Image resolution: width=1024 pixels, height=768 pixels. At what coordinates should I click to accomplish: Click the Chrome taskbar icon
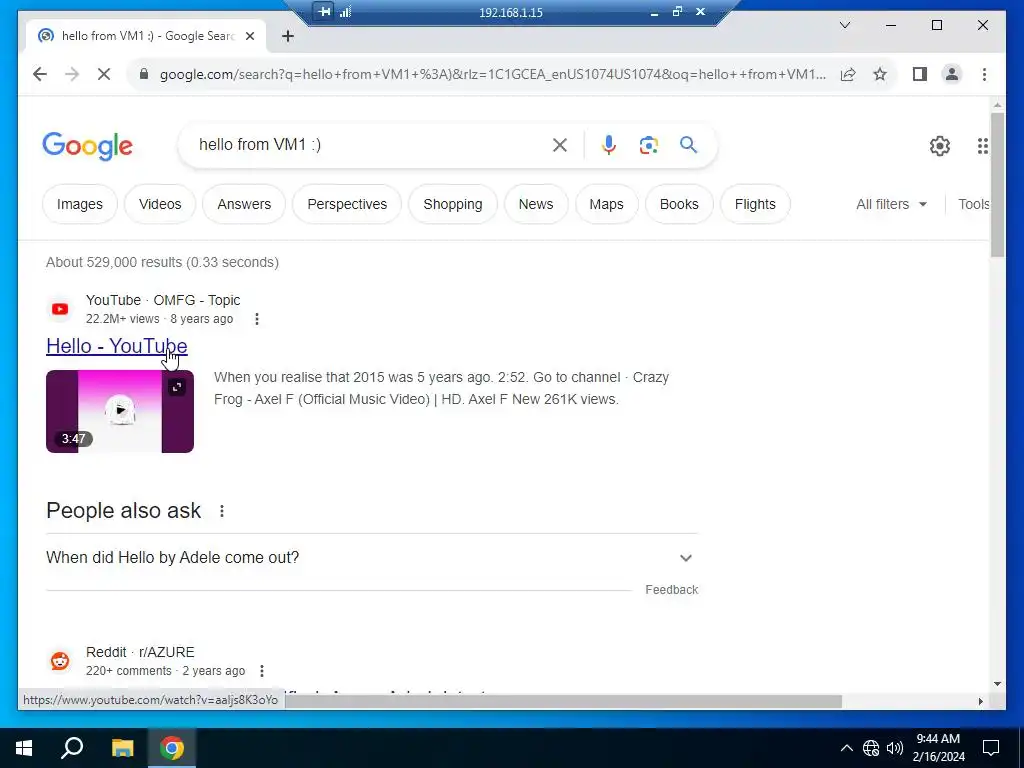[x=172, y=748]
